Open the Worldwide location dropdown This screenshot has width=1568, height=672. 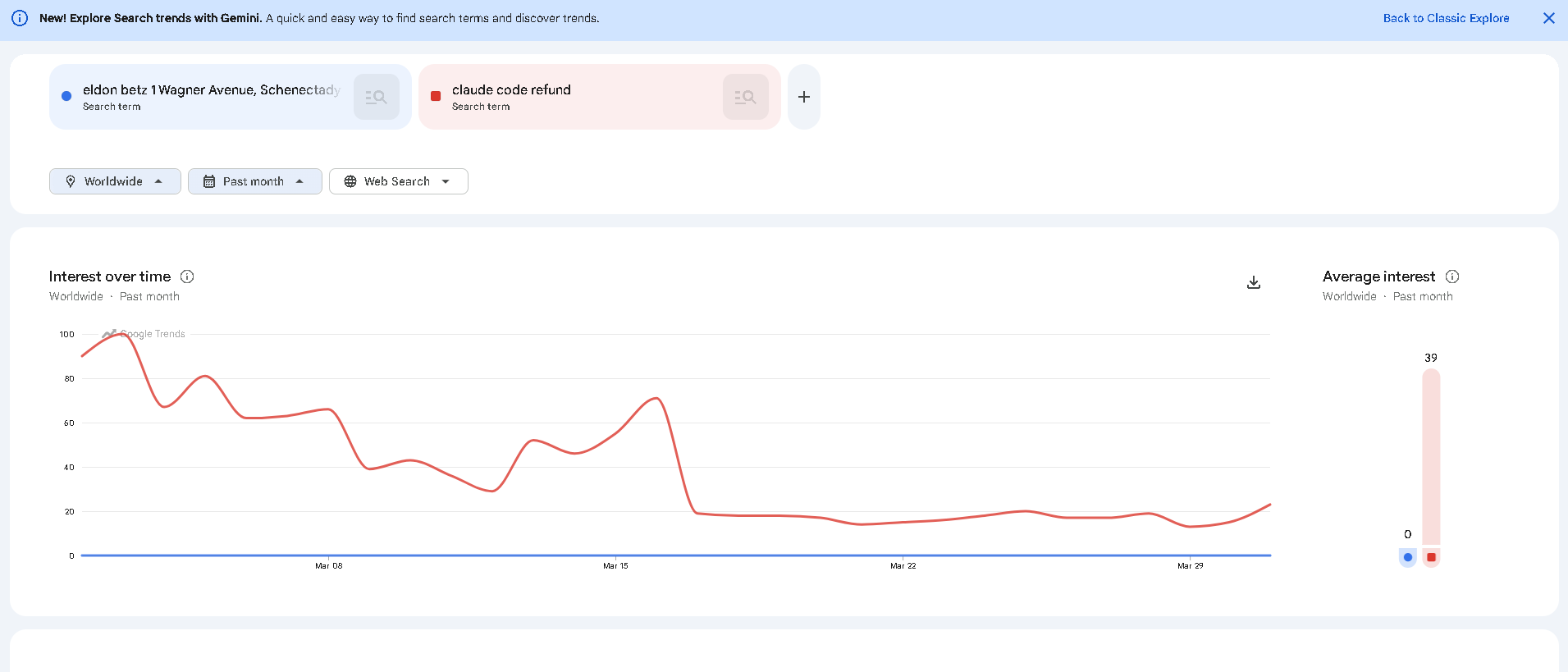click(x=115, y=181)
